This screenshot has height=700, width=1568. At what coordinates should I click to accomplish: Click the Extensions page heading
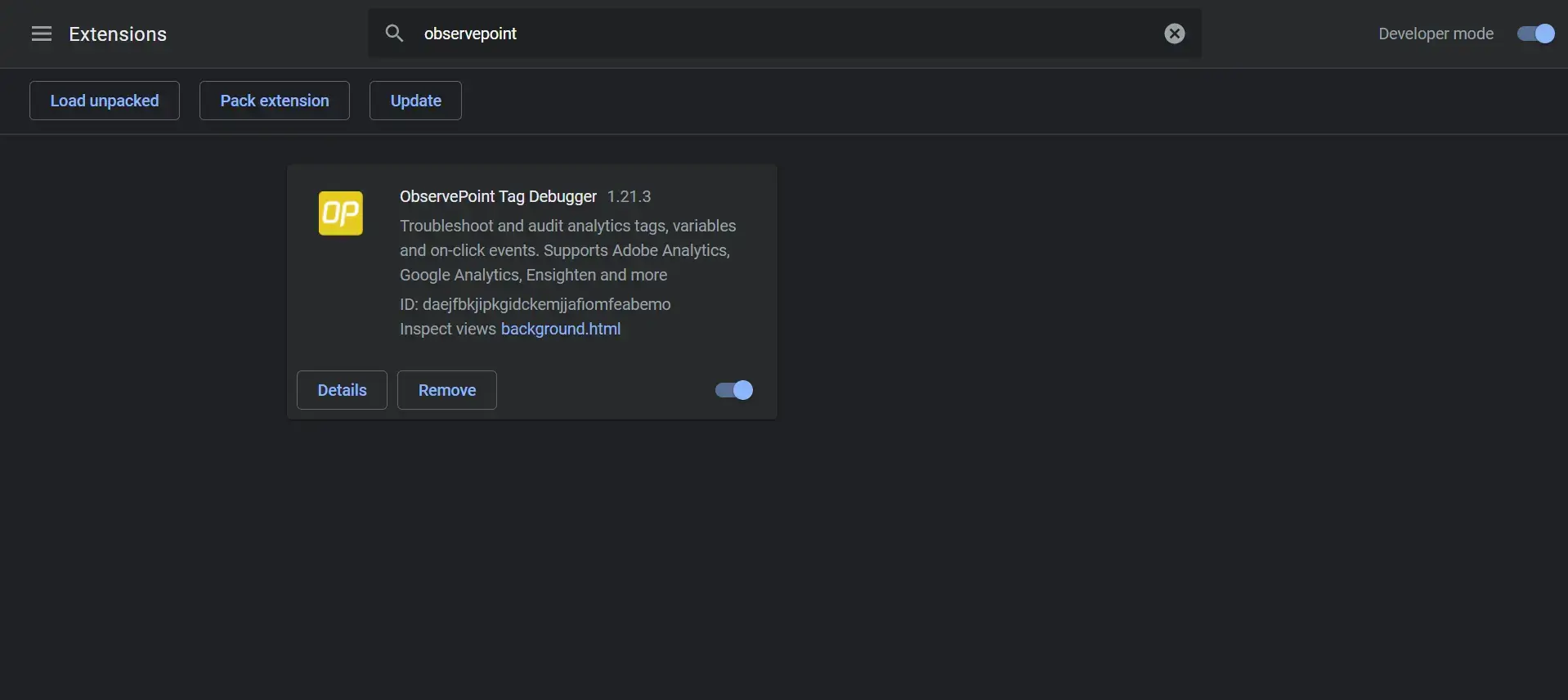(118, 34)
